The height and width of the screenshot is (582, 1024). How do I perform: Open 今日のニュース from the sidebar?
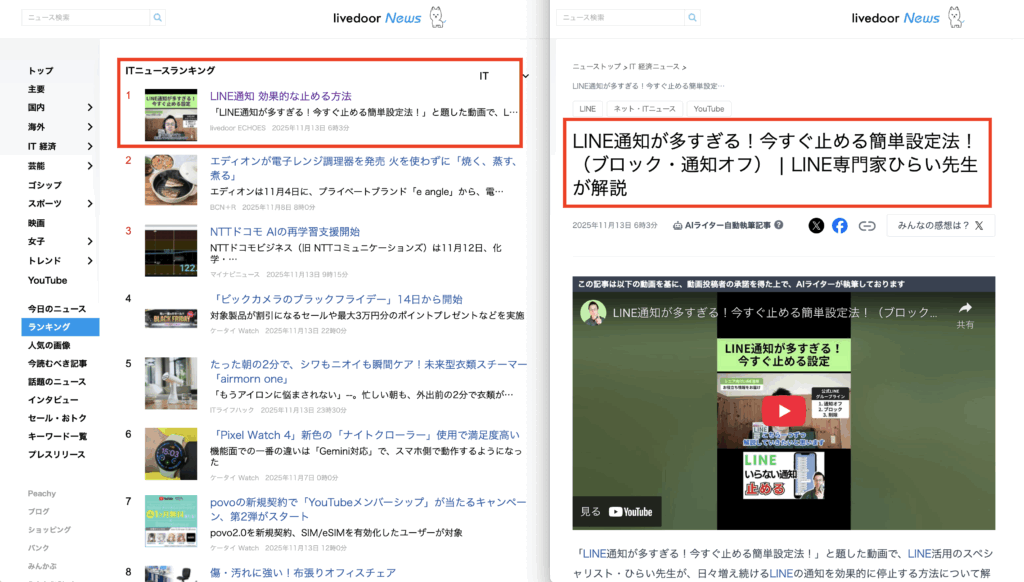click(58, 308)
